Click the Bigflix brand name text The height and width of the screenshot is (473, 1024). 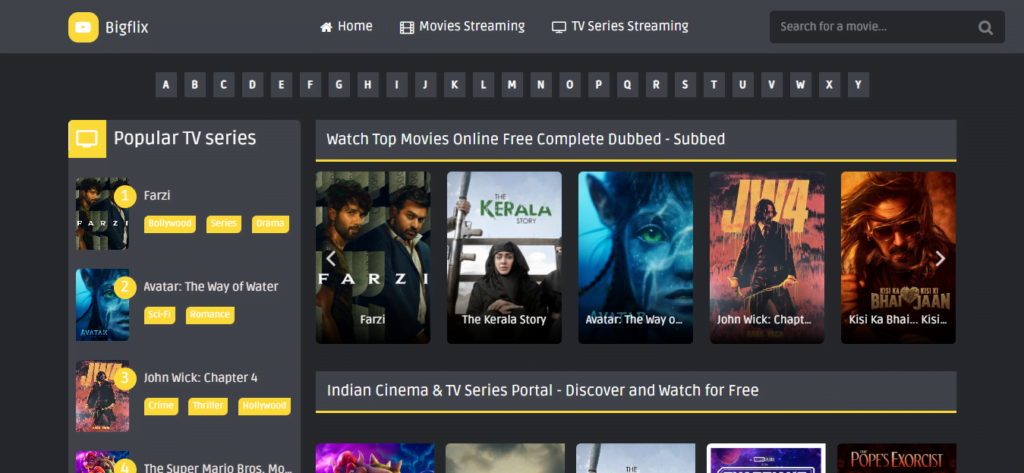[127, 27]
